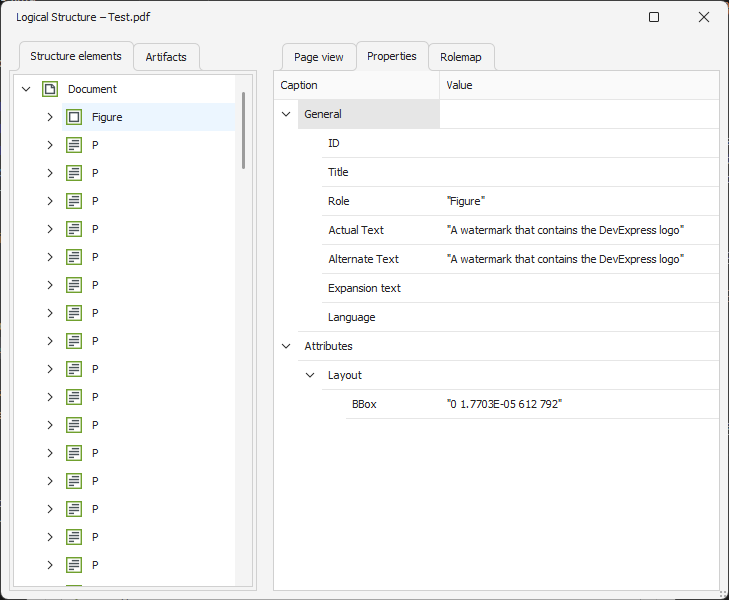Open the Page view tab
Viewport: 729px width, 600px height.
click(x=318, y=57)
